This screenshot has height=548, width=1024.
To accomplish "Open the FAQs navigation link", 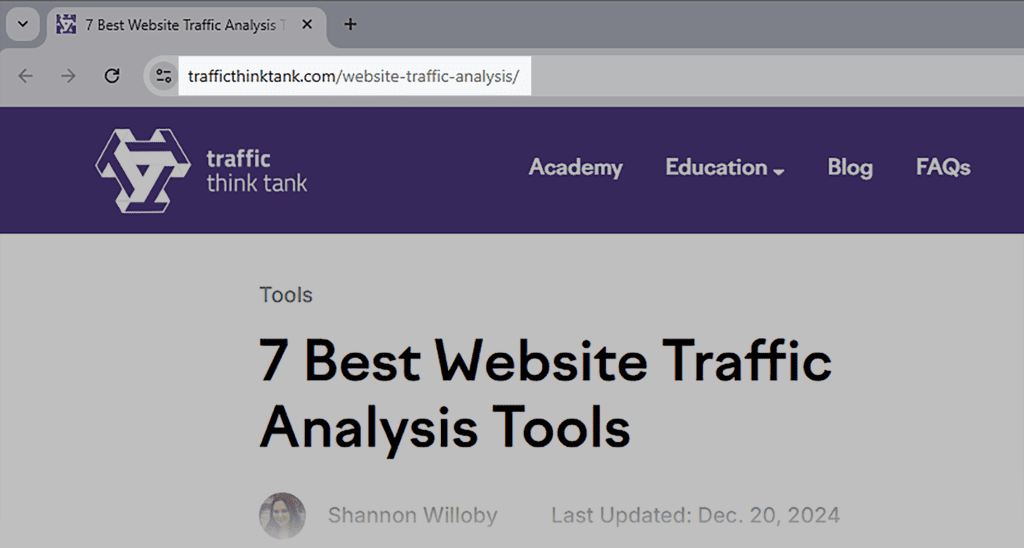I will pyautogui.click(x=943, y=168).
